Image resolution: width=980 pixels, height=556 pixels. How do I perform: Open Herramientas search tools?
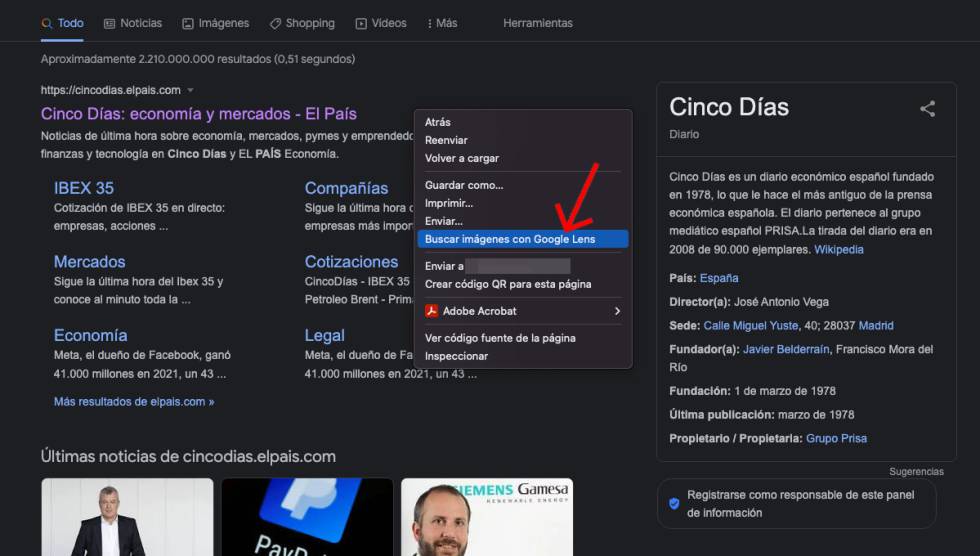tap(538, 23)
